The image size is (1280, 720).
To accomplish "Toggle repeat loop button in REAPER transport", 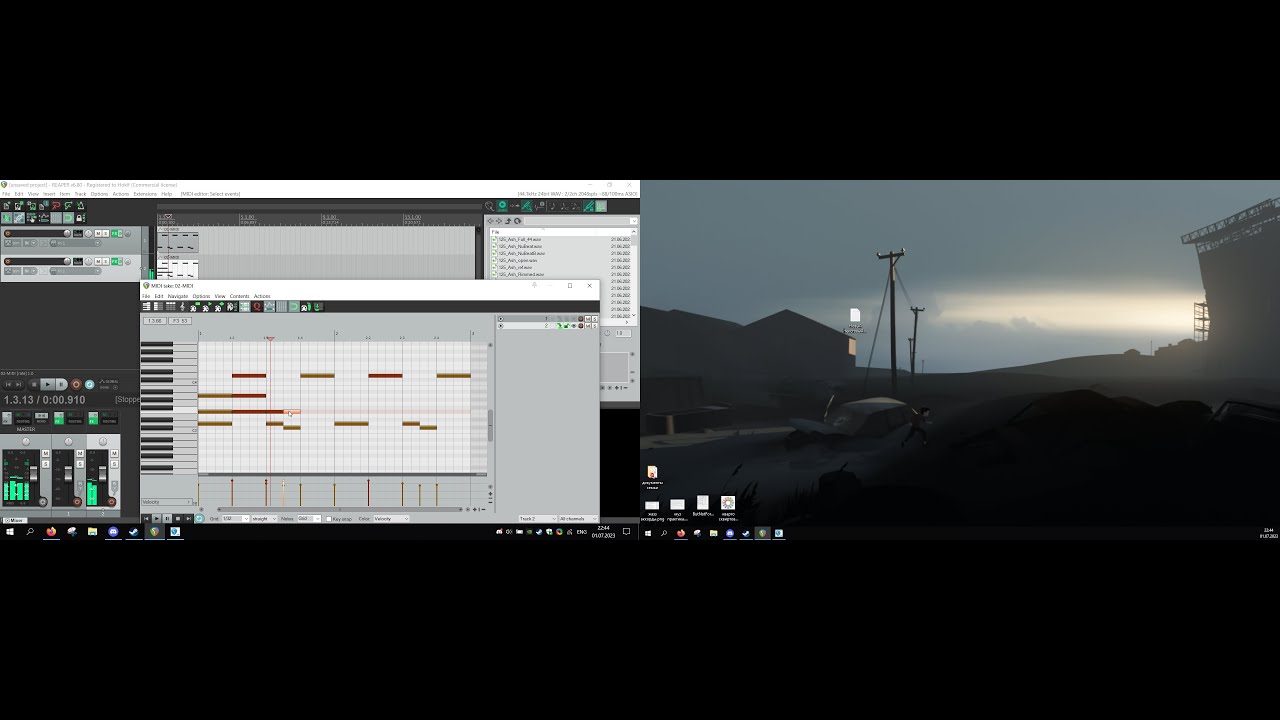I will [89, 384].
